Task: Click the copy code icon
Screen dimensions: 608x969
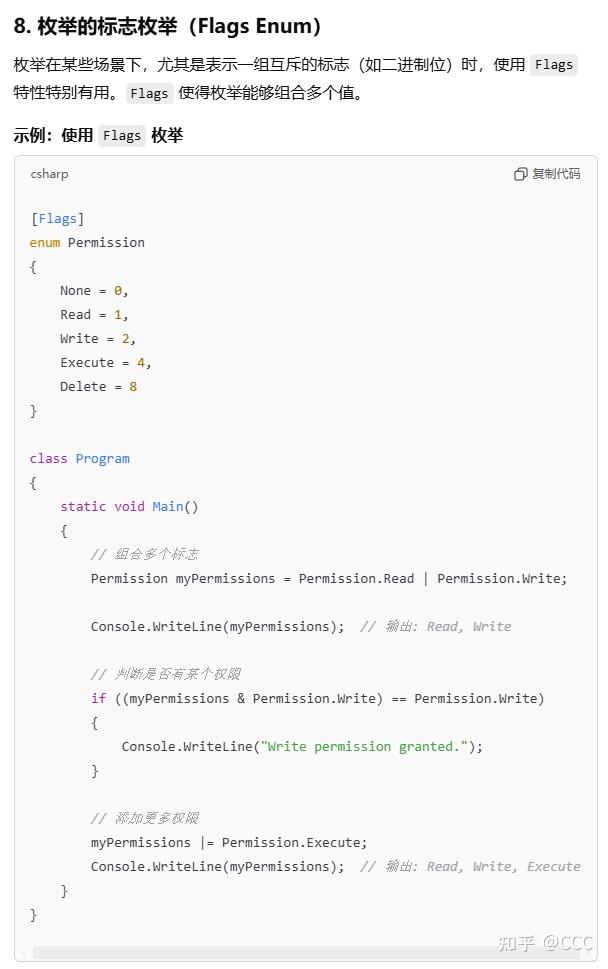Action: 521,174
